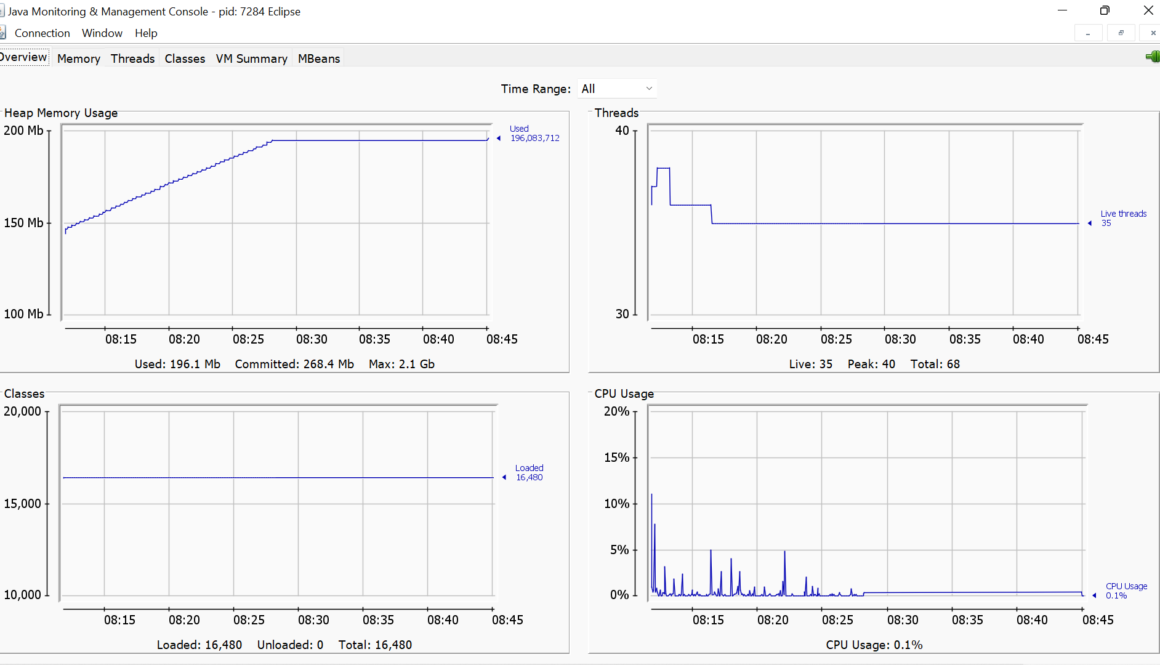Restore the inner connection frame size
Viewport: 1160px width, 665px height.
pos(1120,33)
